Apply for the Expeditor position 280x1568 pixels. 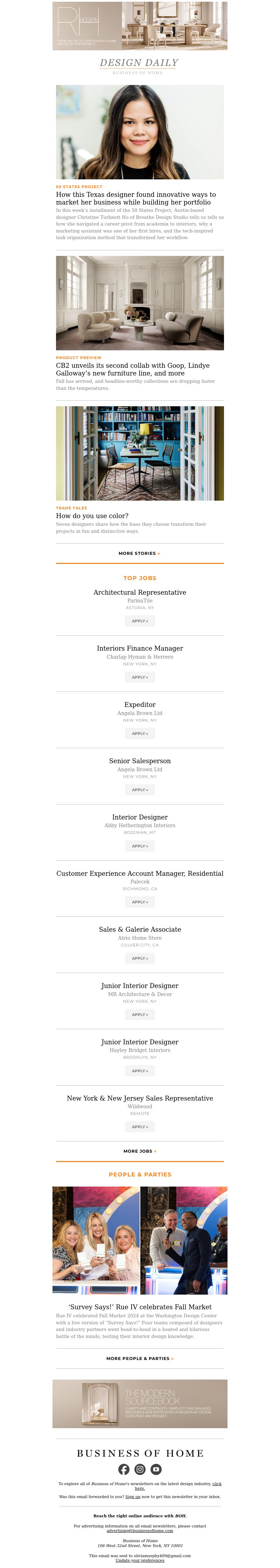(x=140, y=733)
